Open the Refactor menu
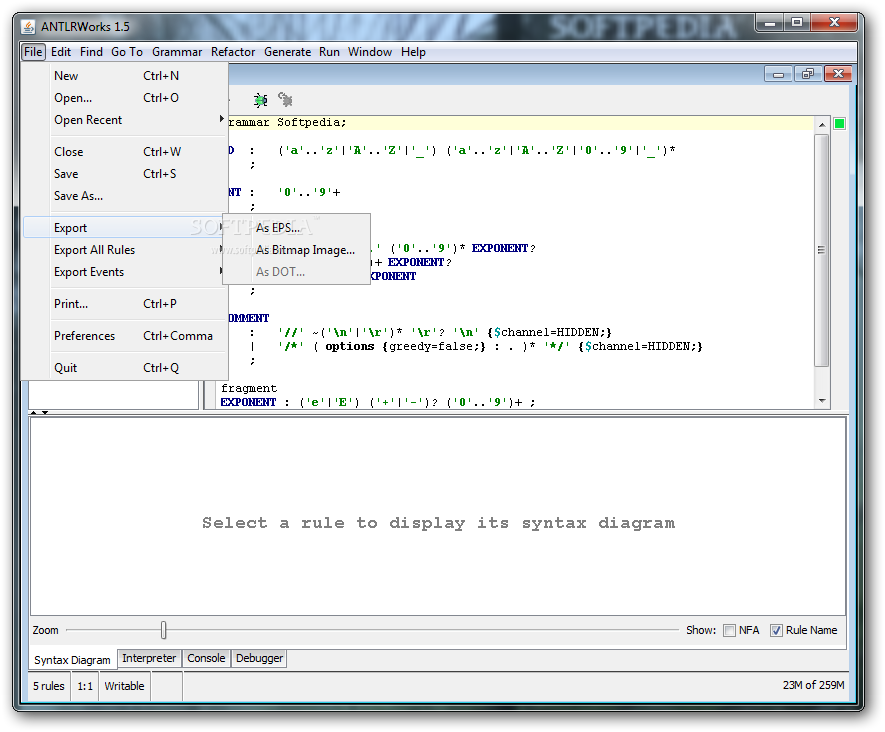 pyautogui.click(x=233, y=52)
